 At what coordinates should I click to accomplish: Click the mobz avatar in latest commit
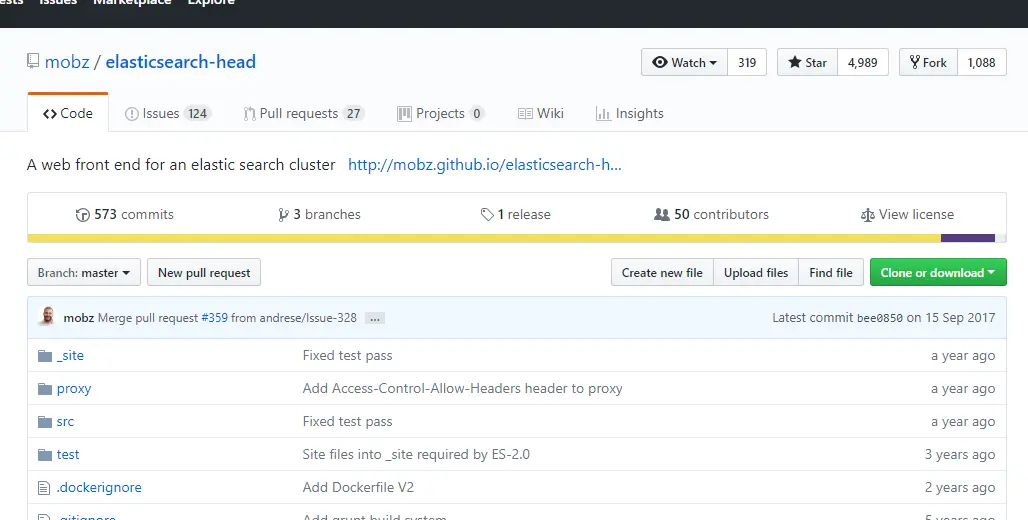[47, 317]
